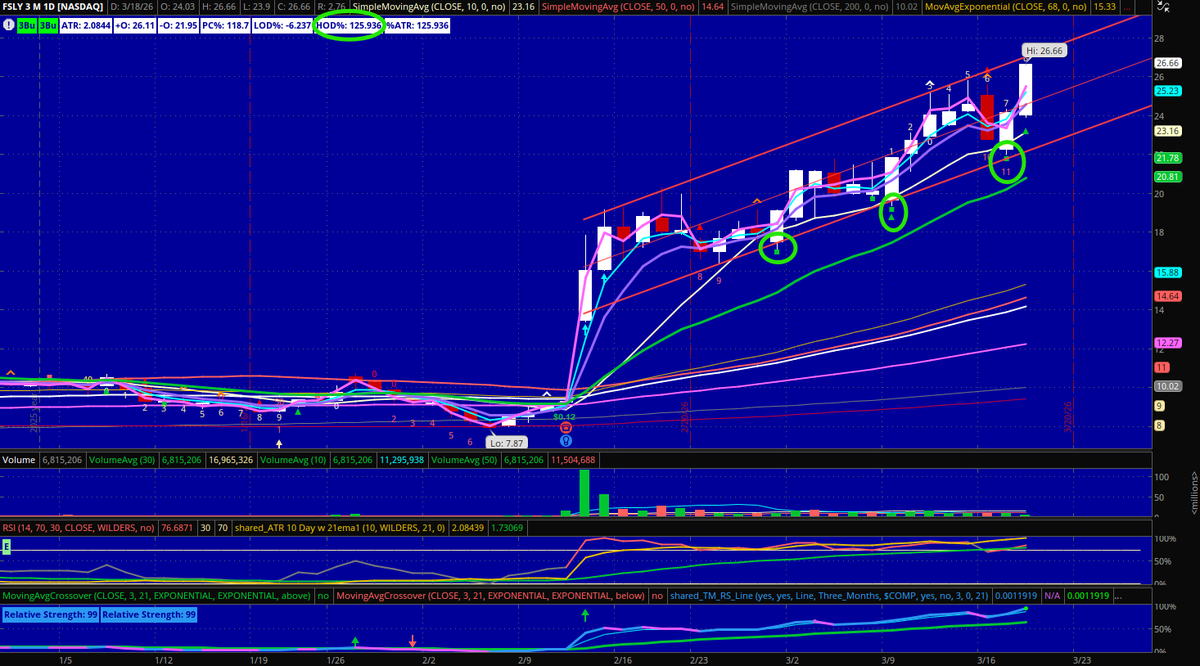Select the RSI (14, 70, 30, CLOSE, WILDERS, no) label
The image size is (1200, 666).
78,528
